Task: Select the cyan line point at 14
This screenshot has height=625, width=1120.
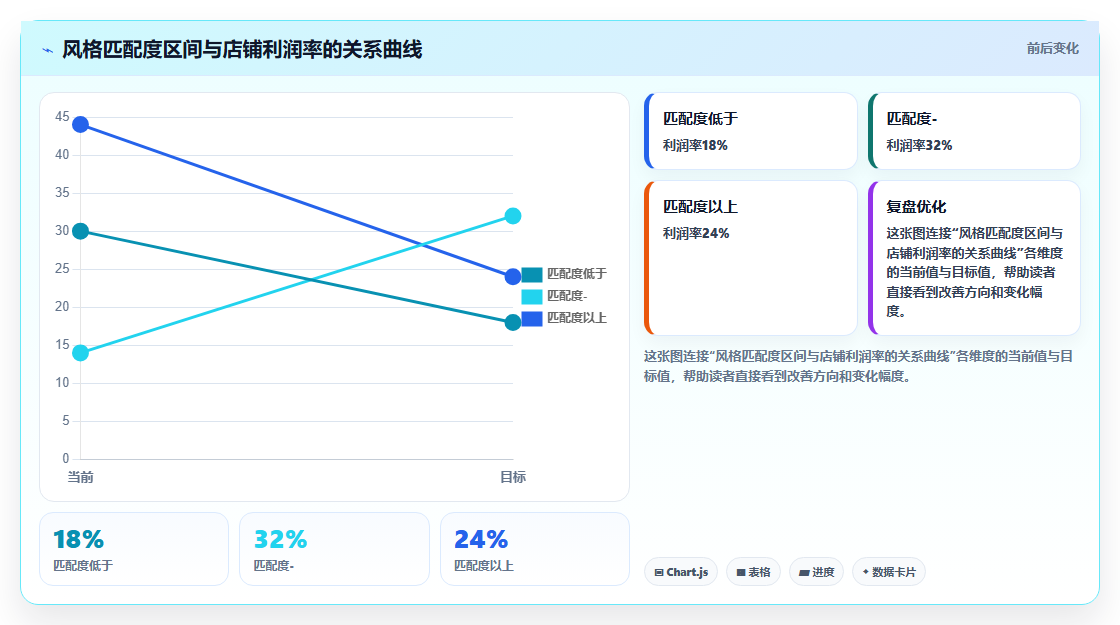Action: pos(81,353)
